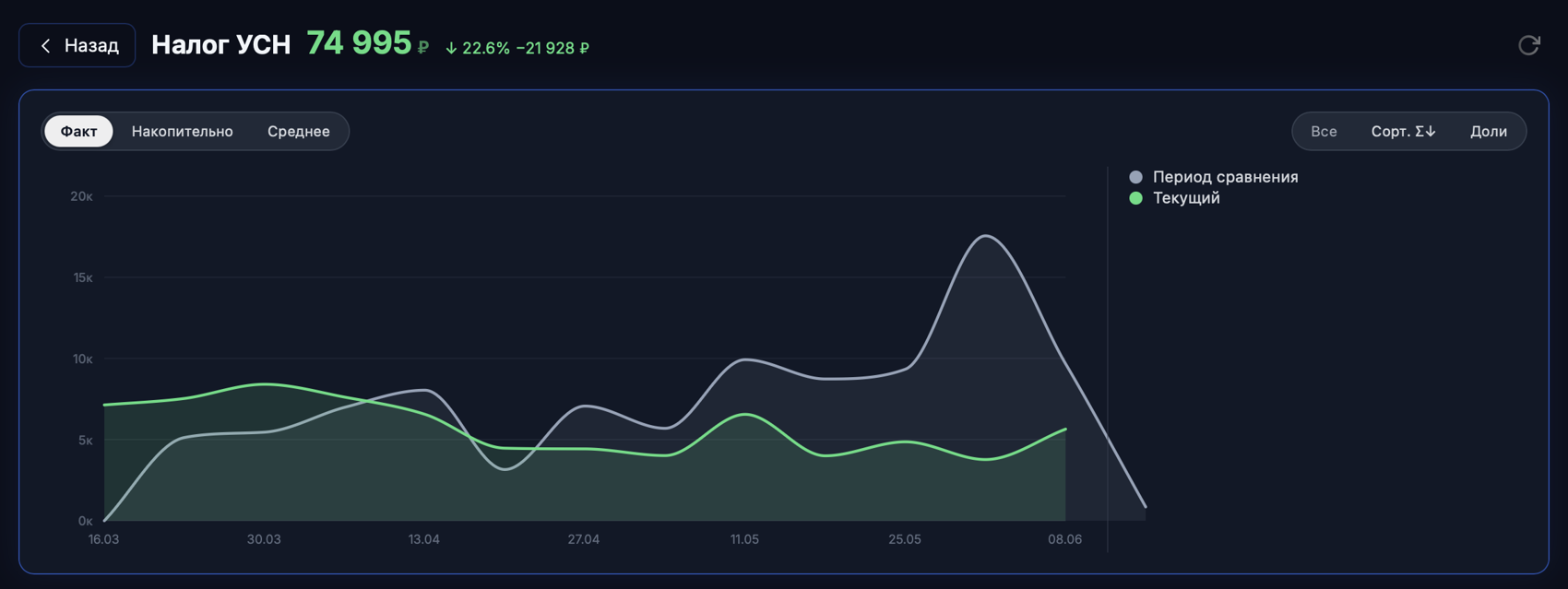
Task: Go back with the Назад button
Action: (x=77, y=45)
